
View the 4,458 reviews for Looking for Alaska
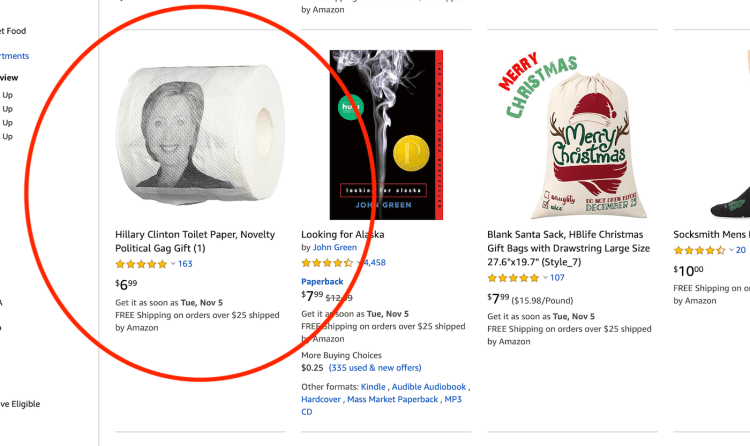(x=373, y=263)
